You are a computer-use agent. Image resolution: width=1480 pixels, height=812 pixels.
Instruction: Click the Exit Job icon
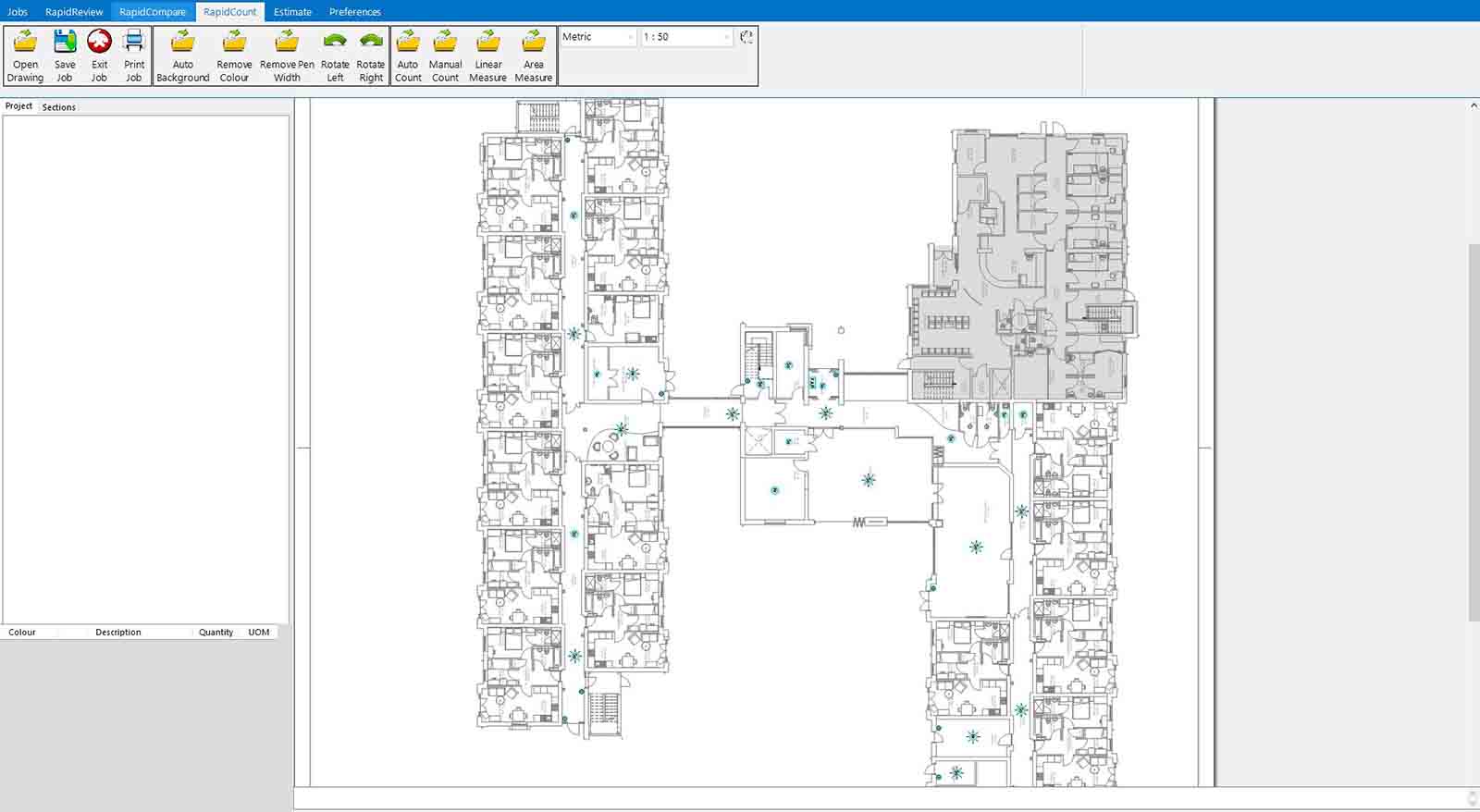(x=99, y=55)
